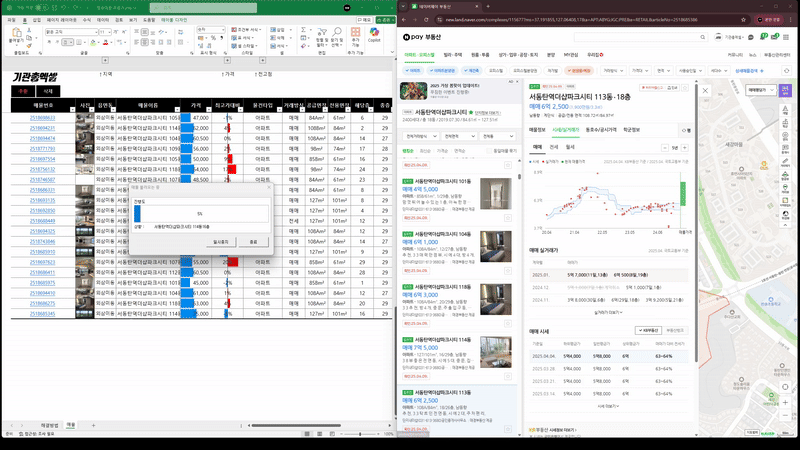Increase chart period with plus next to 5년
This screenshot has width=800, height=450.
[685, 148]
